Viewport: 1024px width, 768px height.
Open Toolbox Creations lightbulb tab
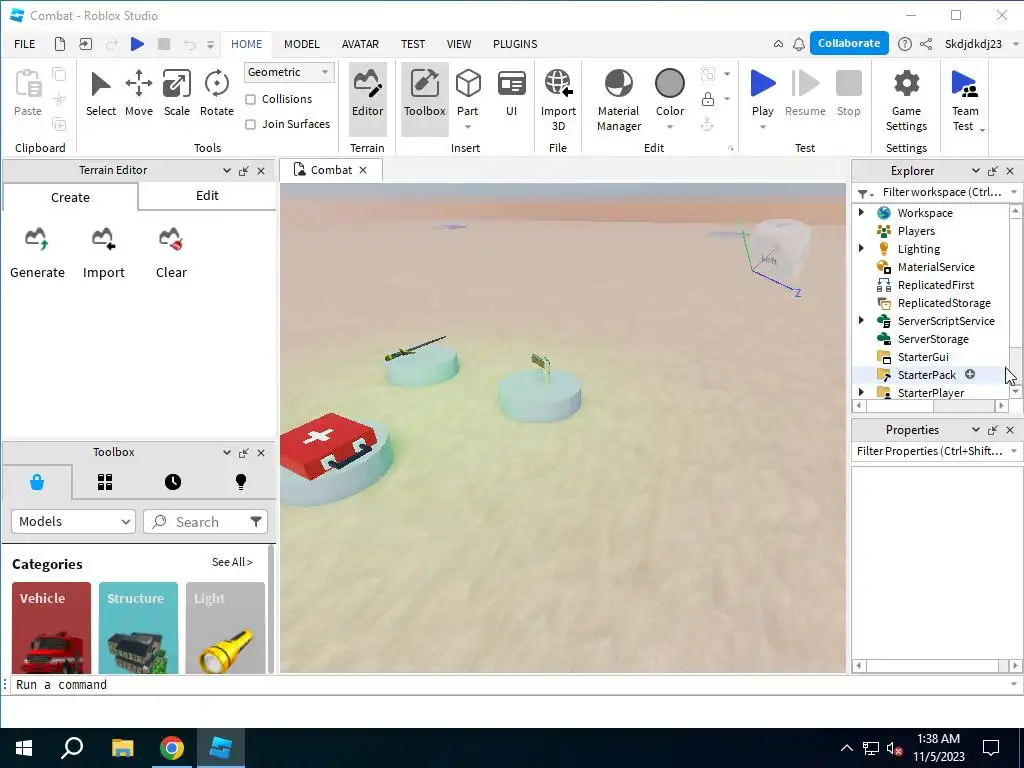pyautogui.click(x=241, y=482)
